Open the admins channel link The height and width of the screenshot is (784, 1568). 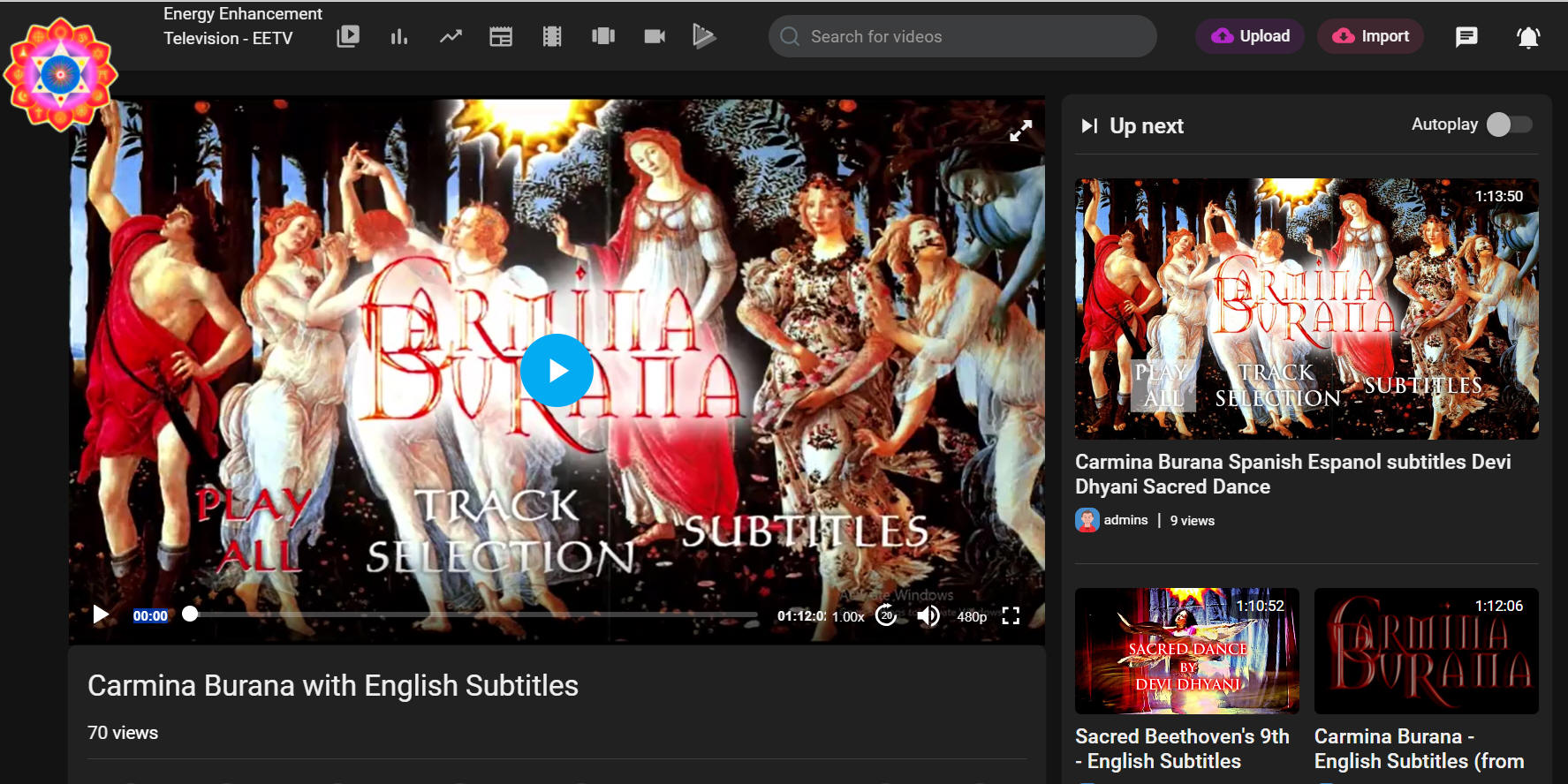1125,520
